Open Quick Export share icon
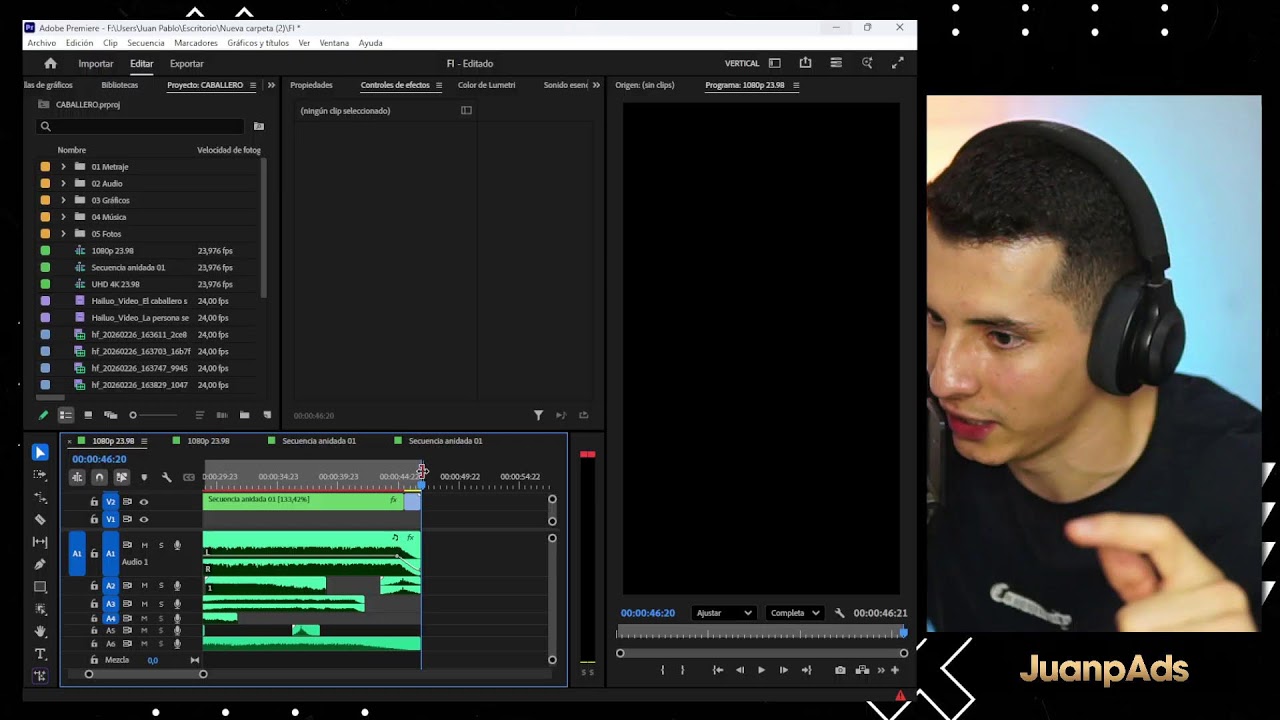The image size is (1280, 720). coord(805,63)
